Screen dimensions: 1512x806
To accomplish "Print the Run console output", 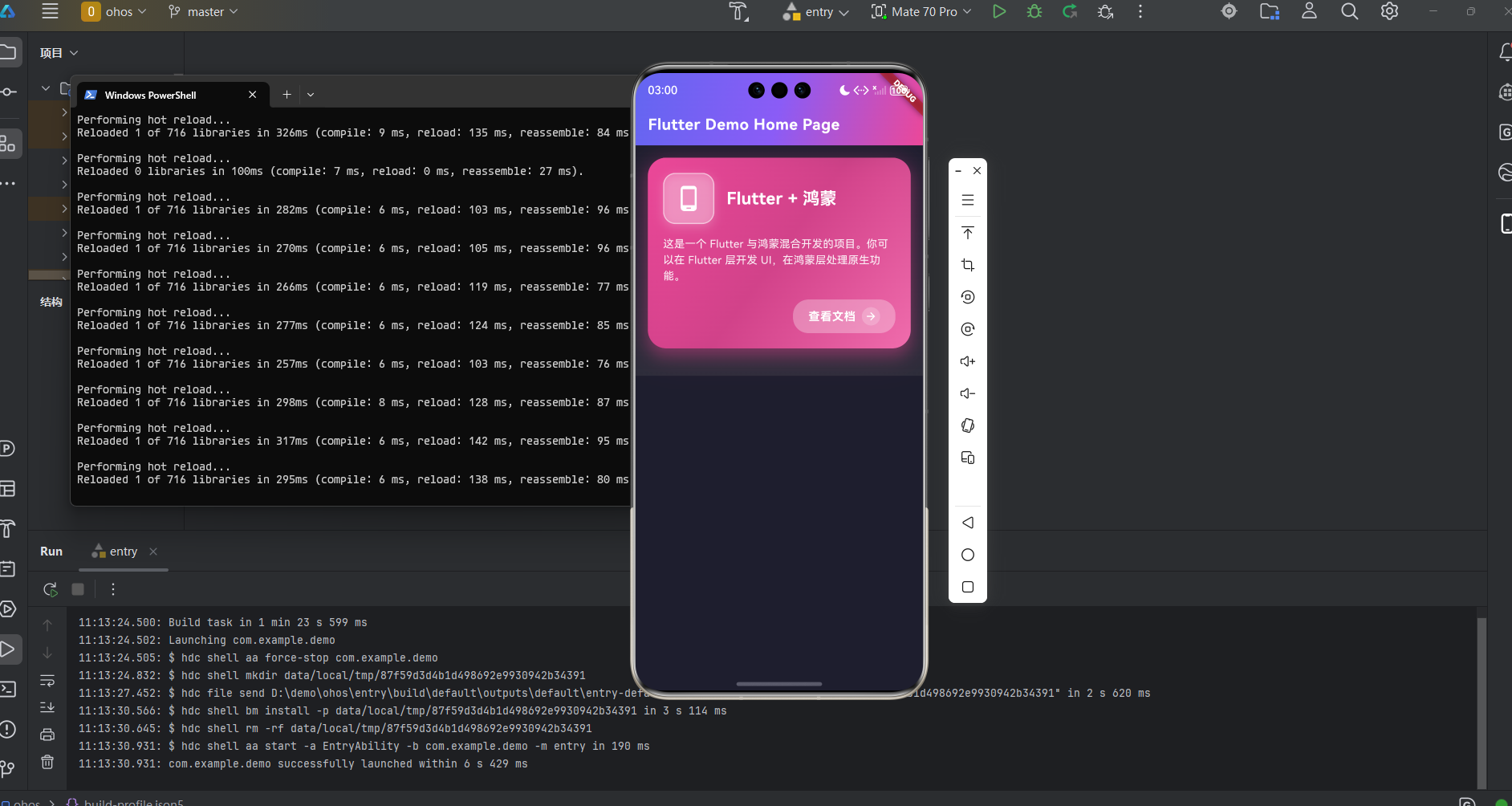I will click(x=47, y=735).
